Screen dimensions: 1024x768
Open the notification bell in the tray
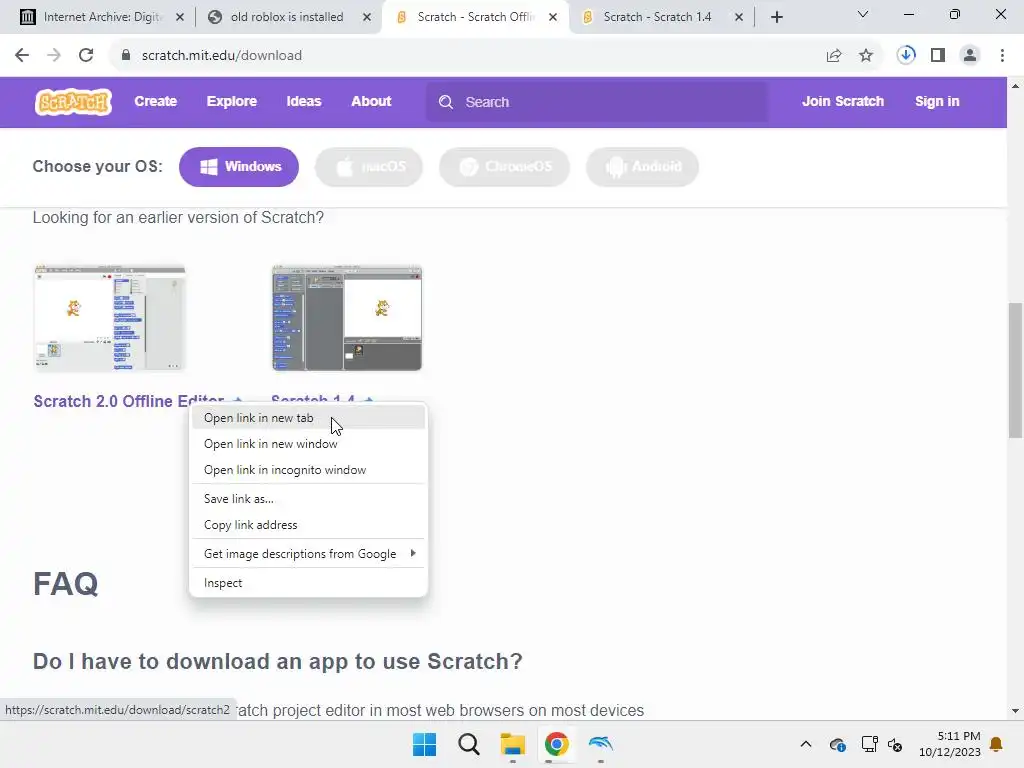click(997, 744)
